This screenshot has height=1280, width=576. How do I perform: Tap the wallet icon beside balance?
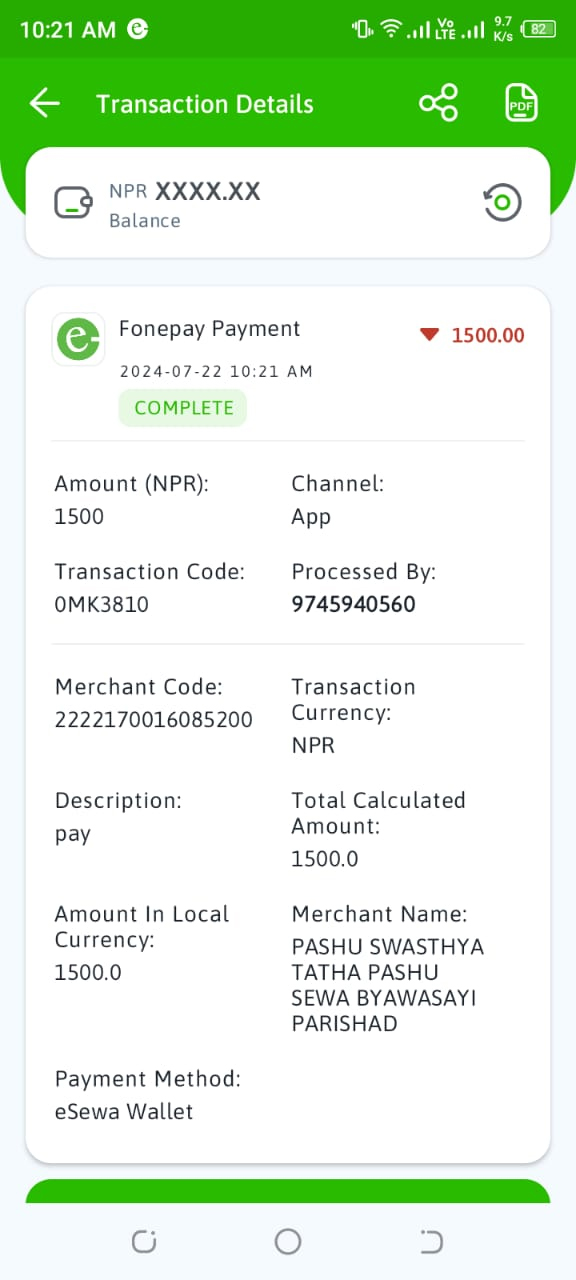[74, 203]
